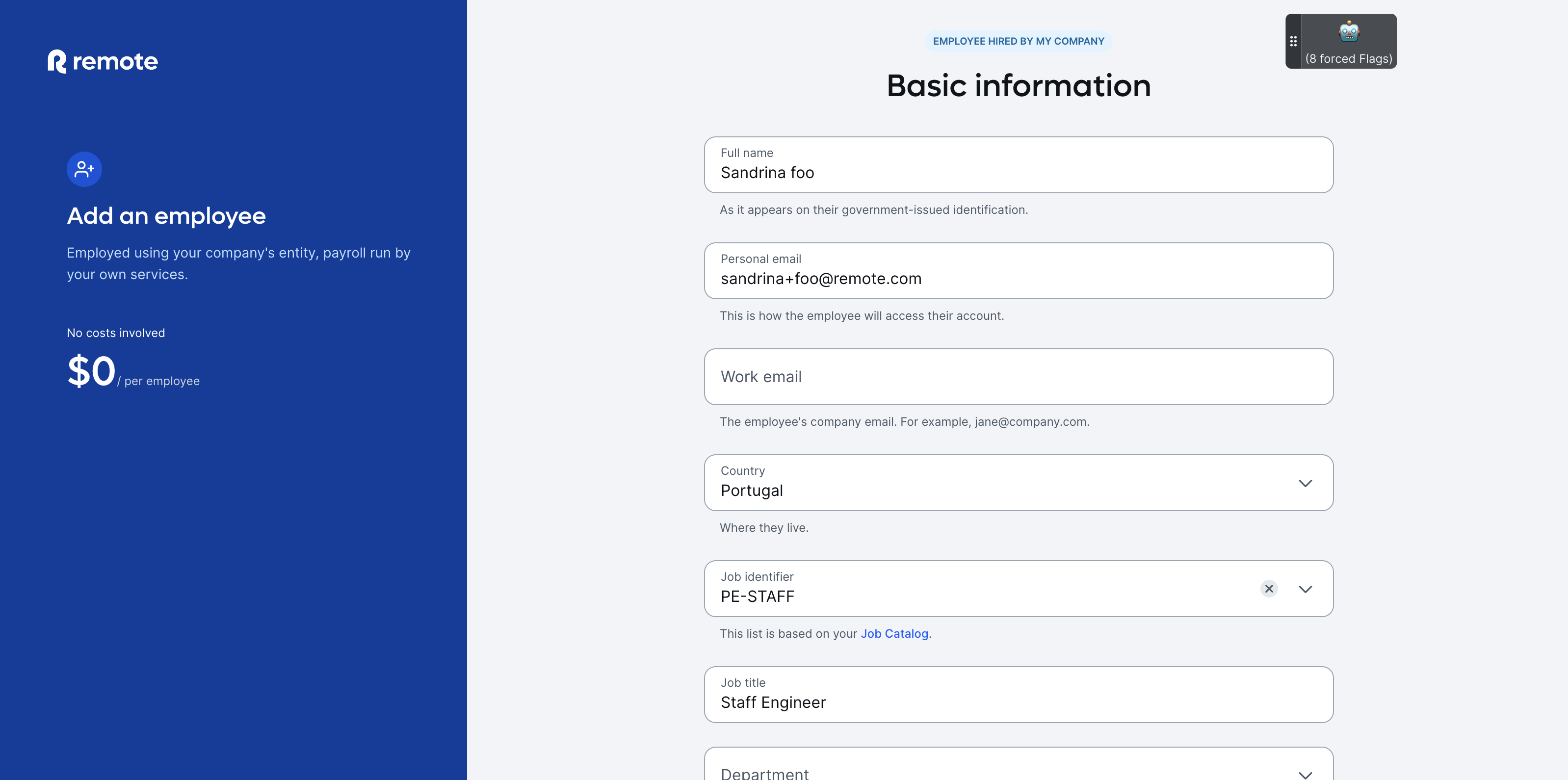The image size is (1568, 780).
Task: Expand the Country dropdown chevron
Action: click(1305, 483)
